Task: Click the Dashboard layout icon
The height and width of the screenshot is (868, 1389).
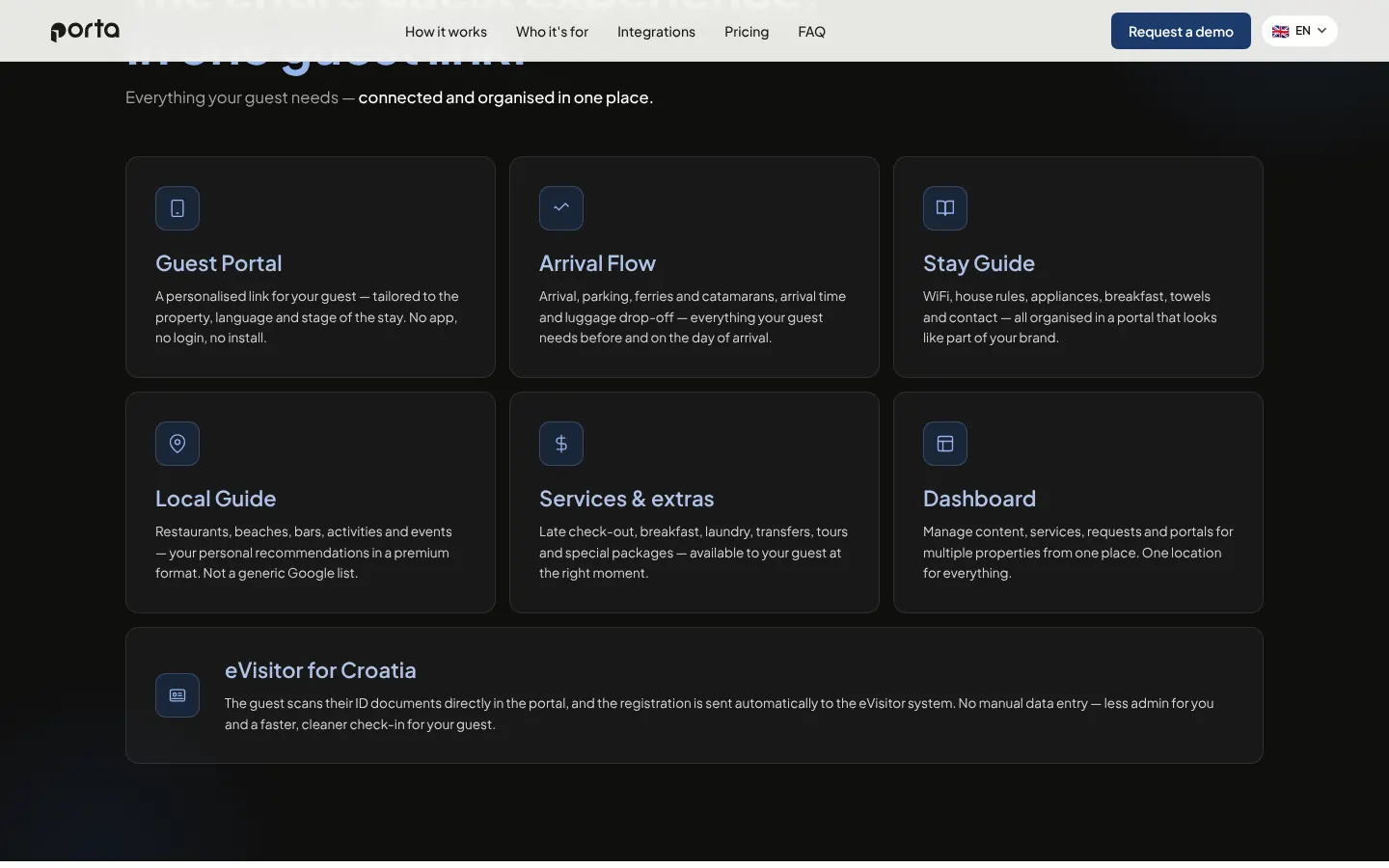Action: (x=945, y=444)
